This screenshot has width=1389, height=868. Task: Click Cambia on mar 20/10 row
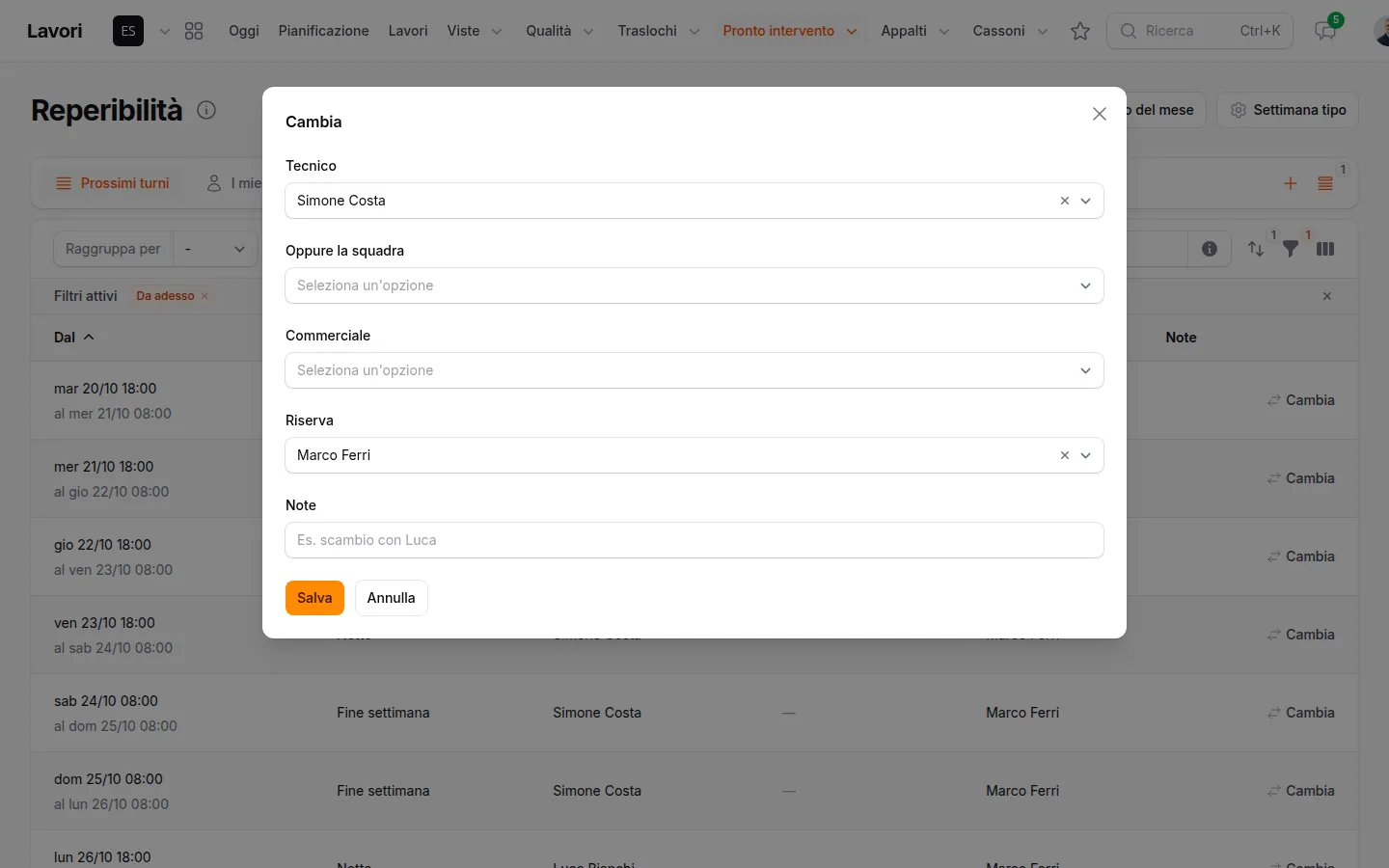point(1301,400)
